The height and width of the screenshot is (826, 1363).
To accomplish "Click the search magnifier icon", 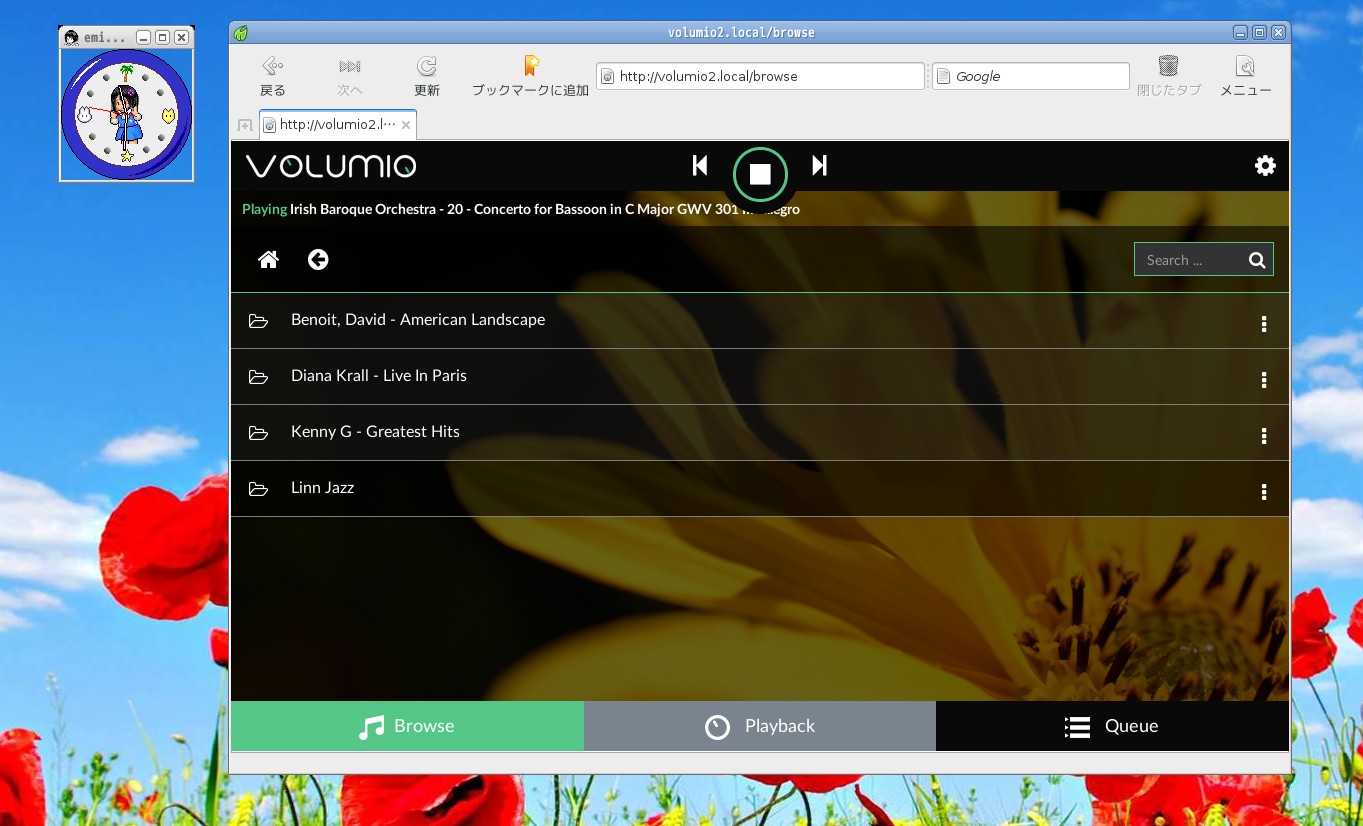I will click(1257, 260).
